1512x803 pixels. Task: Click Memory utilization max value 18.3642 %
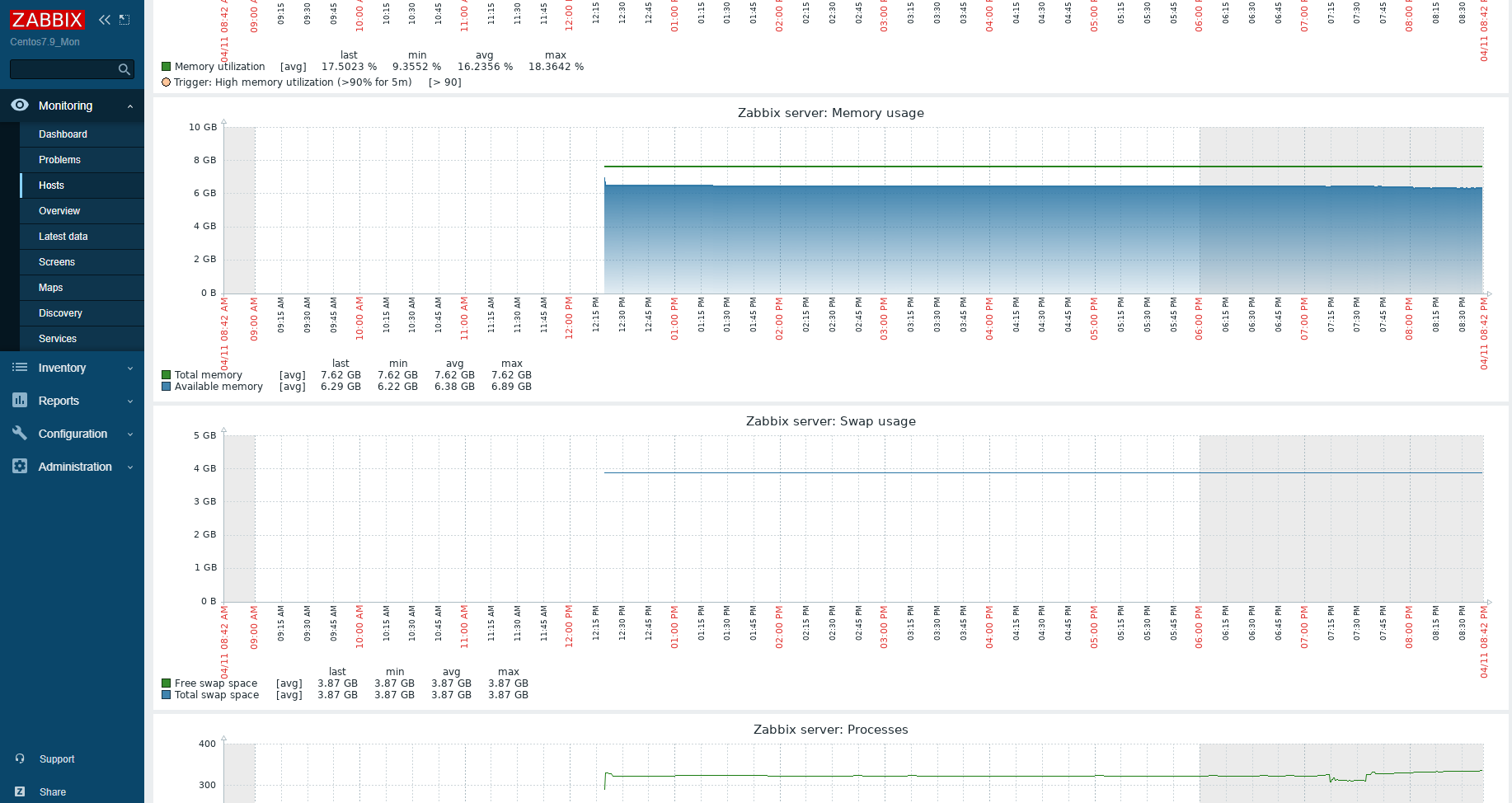click(556, 67)
